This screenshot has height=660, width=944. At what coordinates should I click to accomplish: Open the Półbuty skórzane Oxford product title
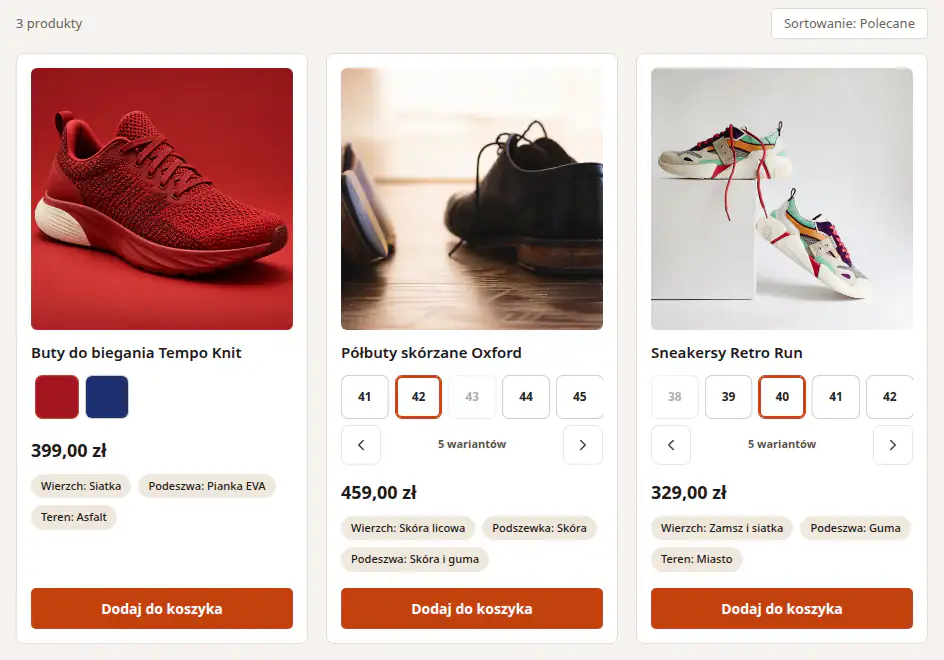tap(431, 353)
